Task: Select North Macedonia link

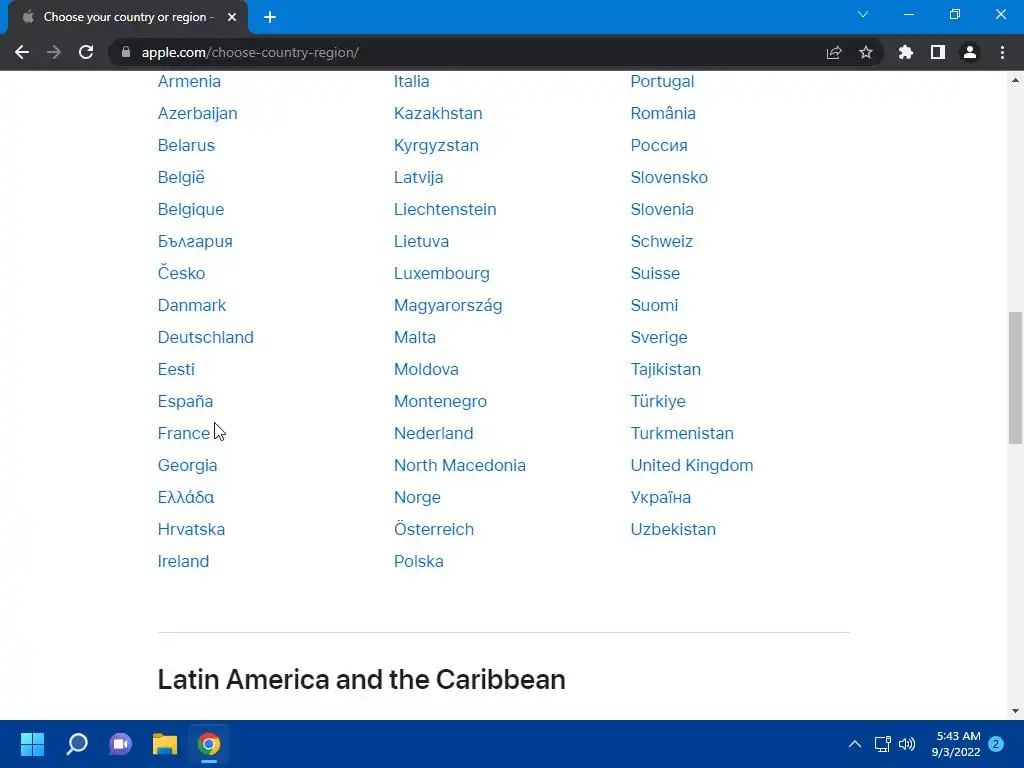Action: tap(460, 466)
